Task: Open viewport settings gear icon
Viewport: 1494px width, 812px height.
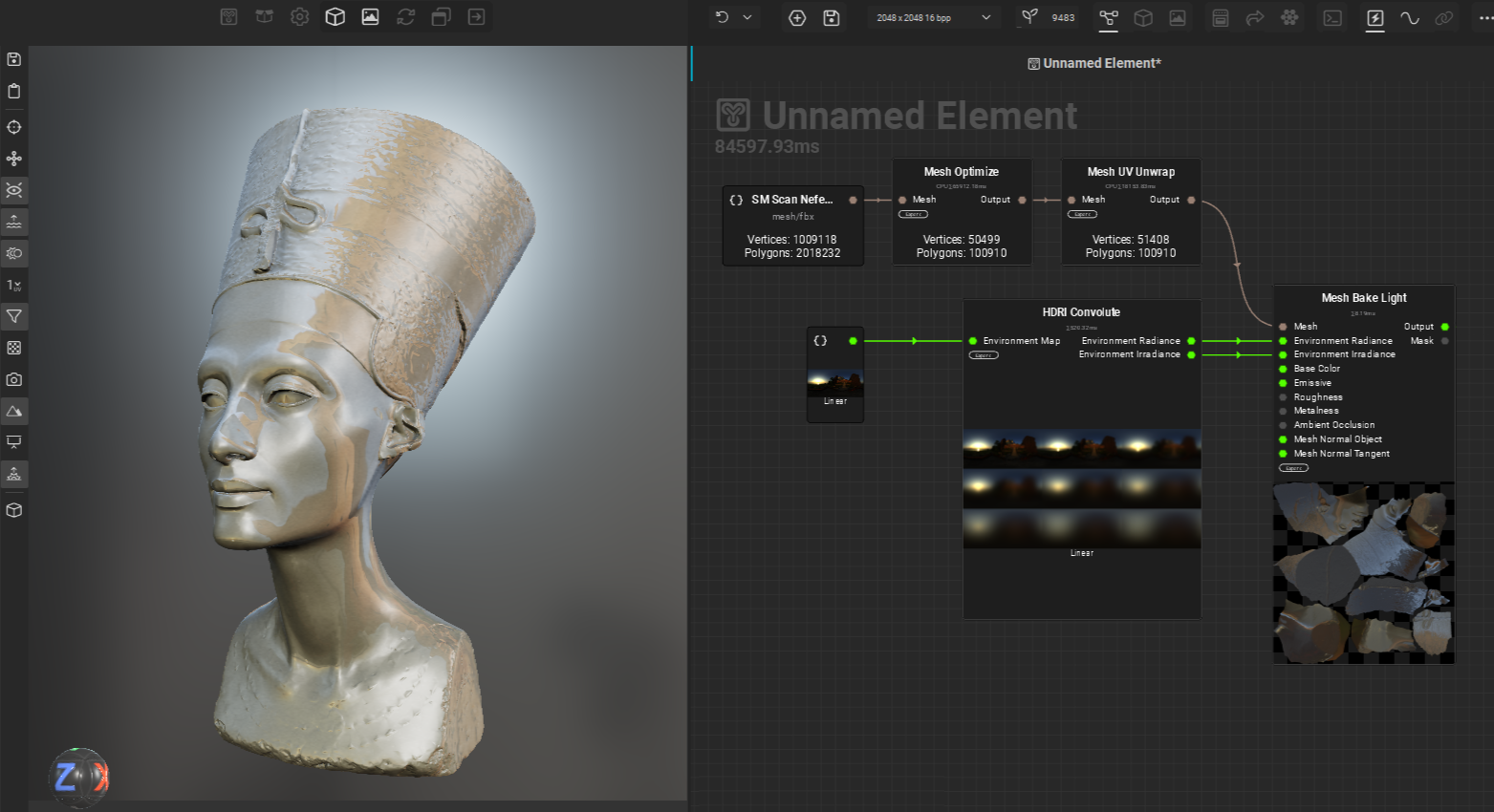Action: (300, 17)
